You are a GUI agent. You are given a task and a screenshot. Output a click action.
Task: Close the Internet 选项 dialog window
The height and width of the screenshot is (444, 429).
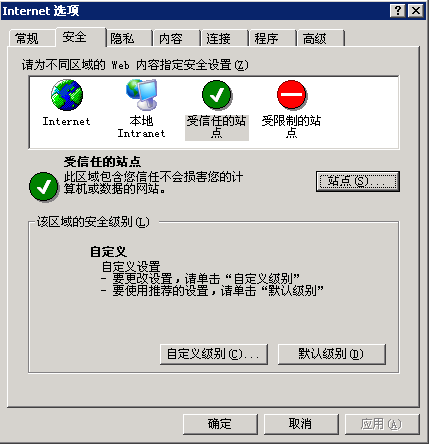click(x=416, y=11)
